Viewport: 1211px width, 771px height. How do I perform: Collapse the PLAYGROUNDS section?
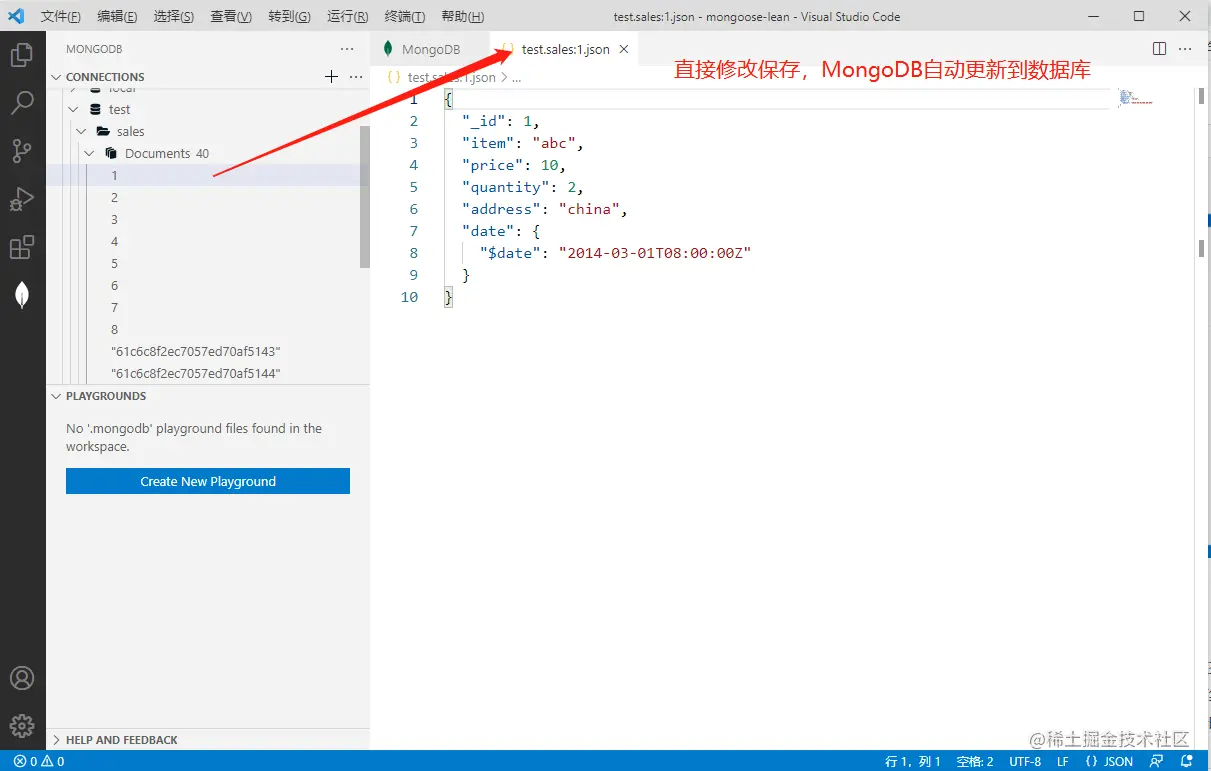(57, 396)
